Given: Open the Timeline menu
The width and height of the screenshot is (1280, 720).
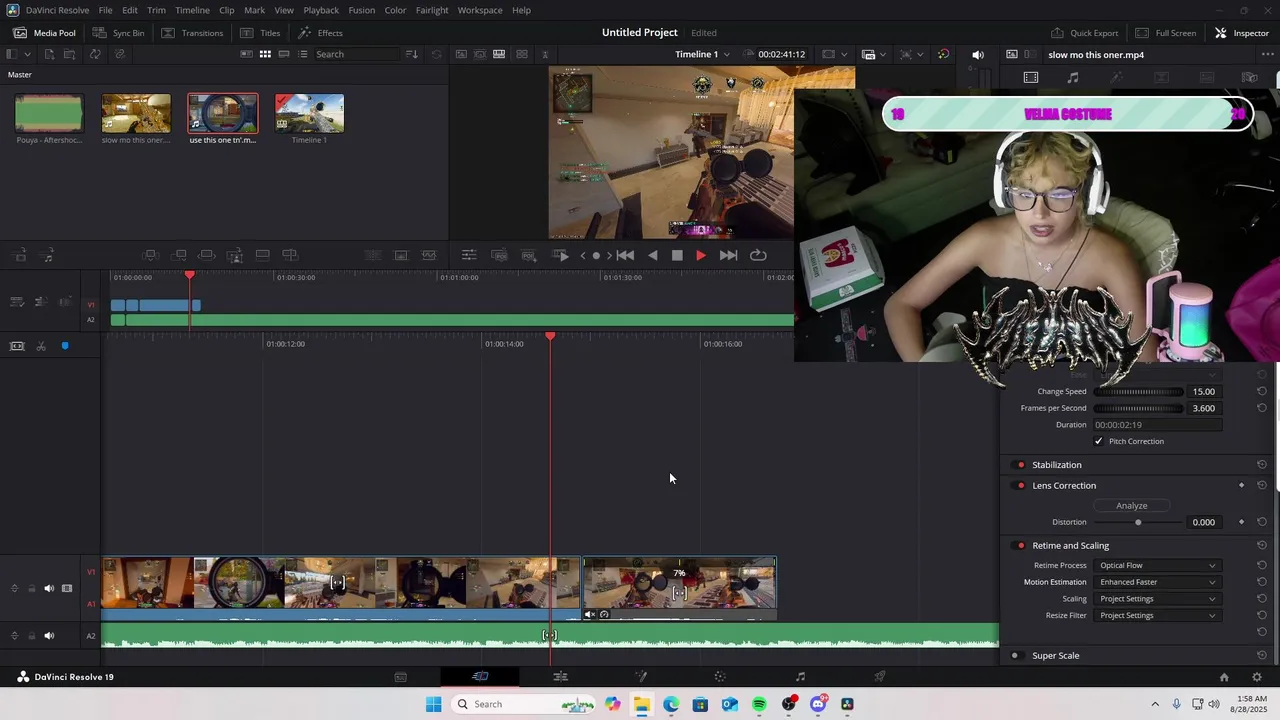Looking at the screenshot, I should (x=192, y=10).
